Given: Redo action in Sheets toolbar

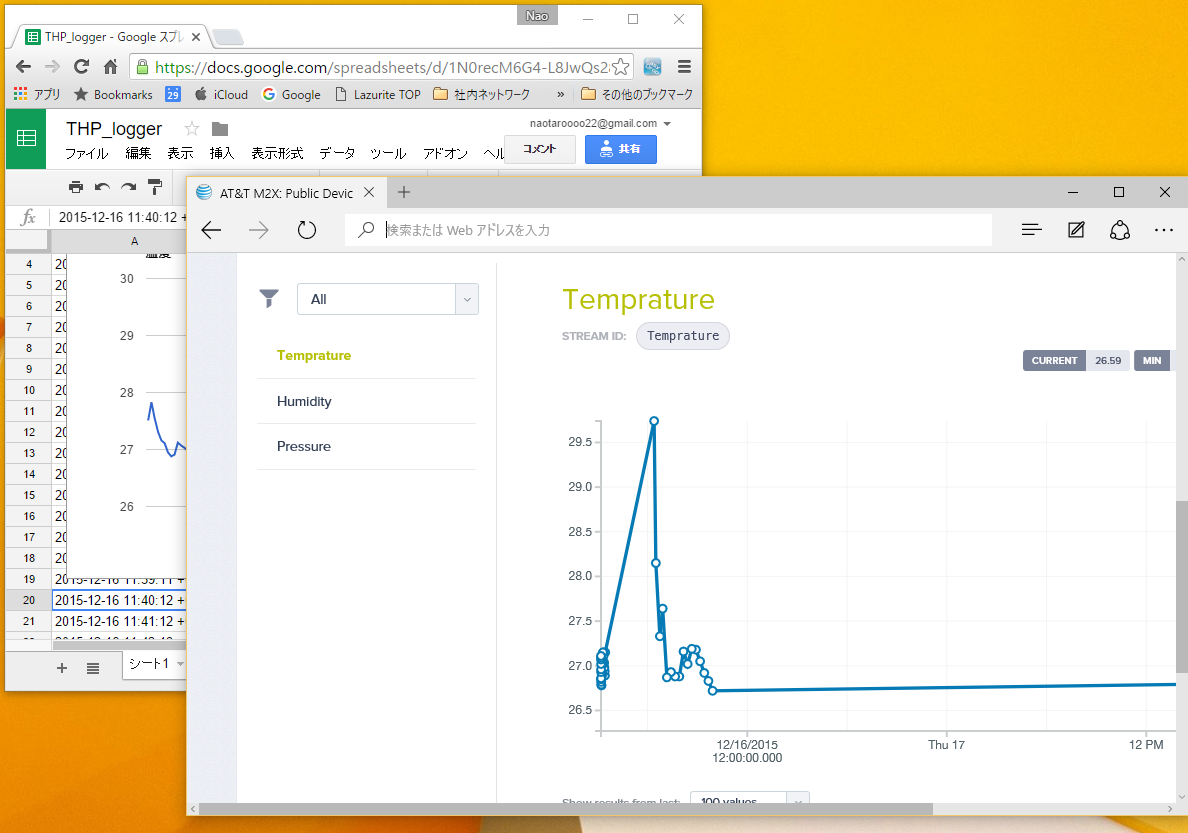Looking at the screenshot, I should [129, 186].
